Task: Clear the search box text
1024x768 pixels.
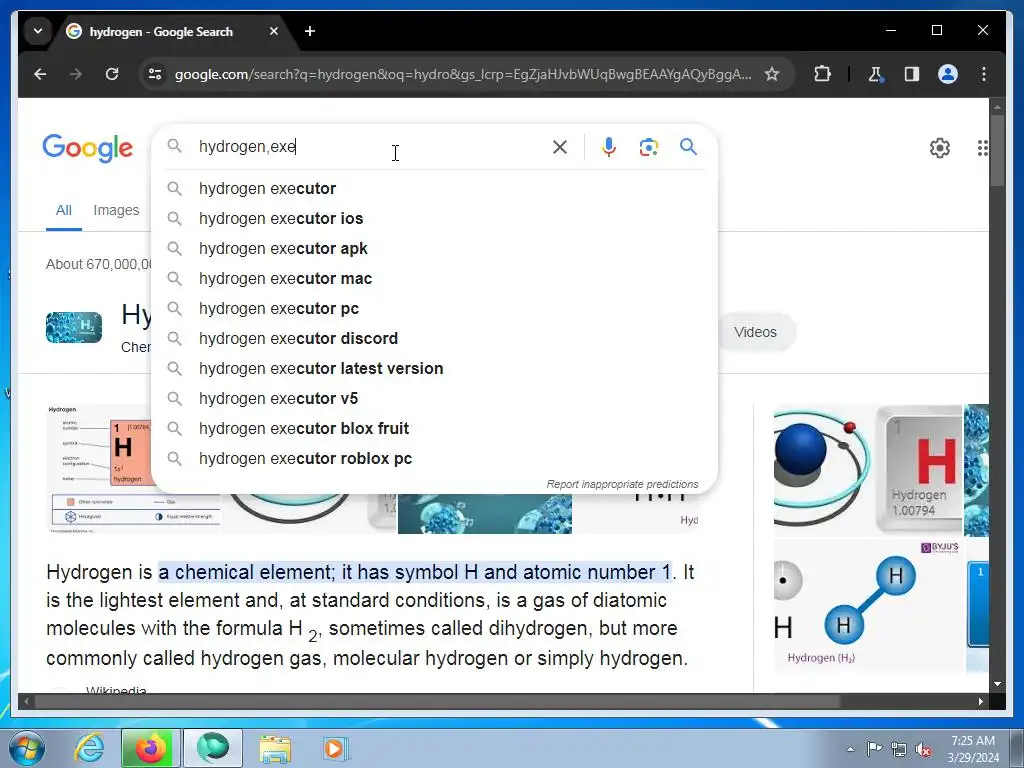Action: pos(560,147)
